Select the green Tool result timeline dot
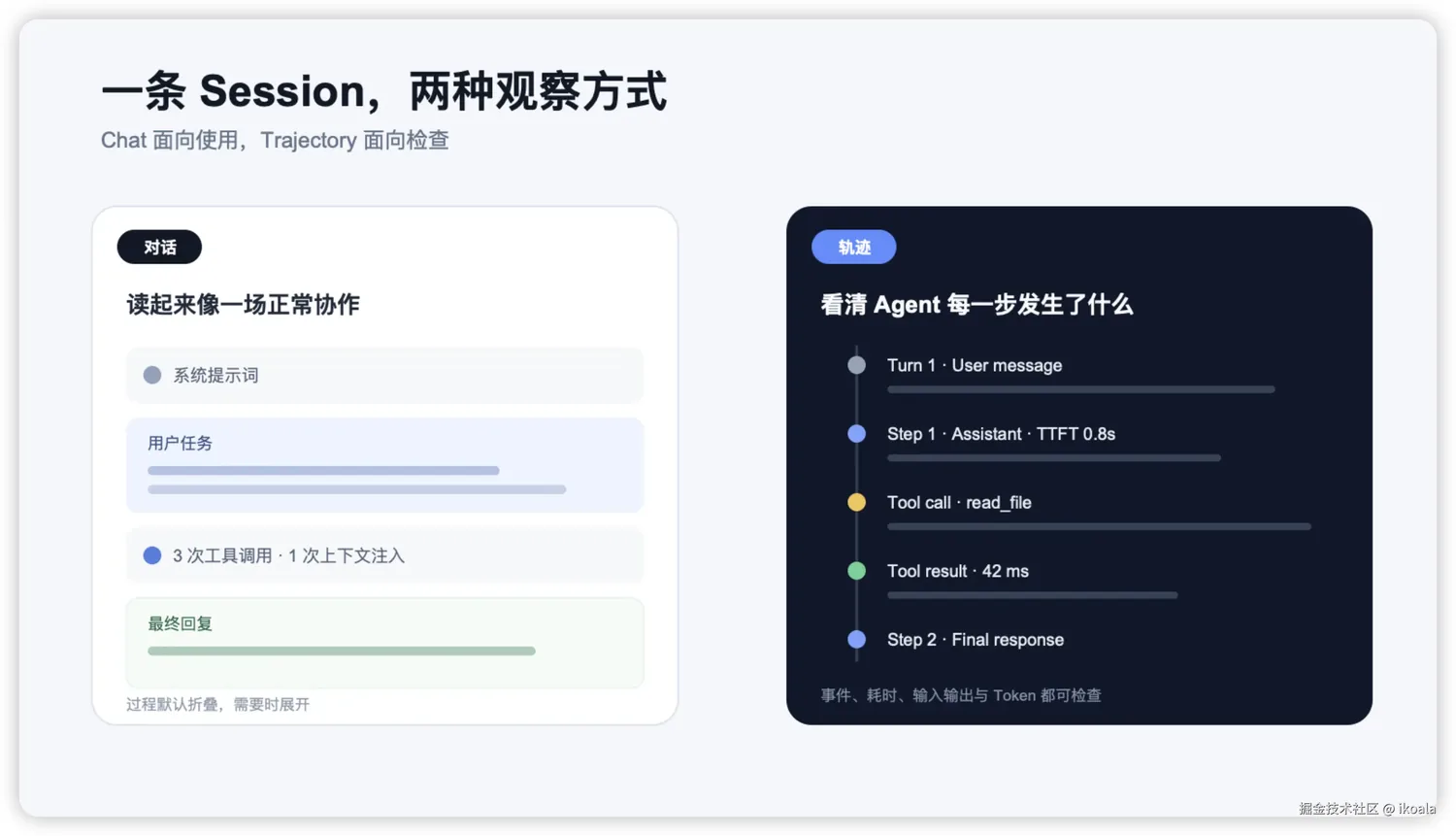 click(856, 571)
